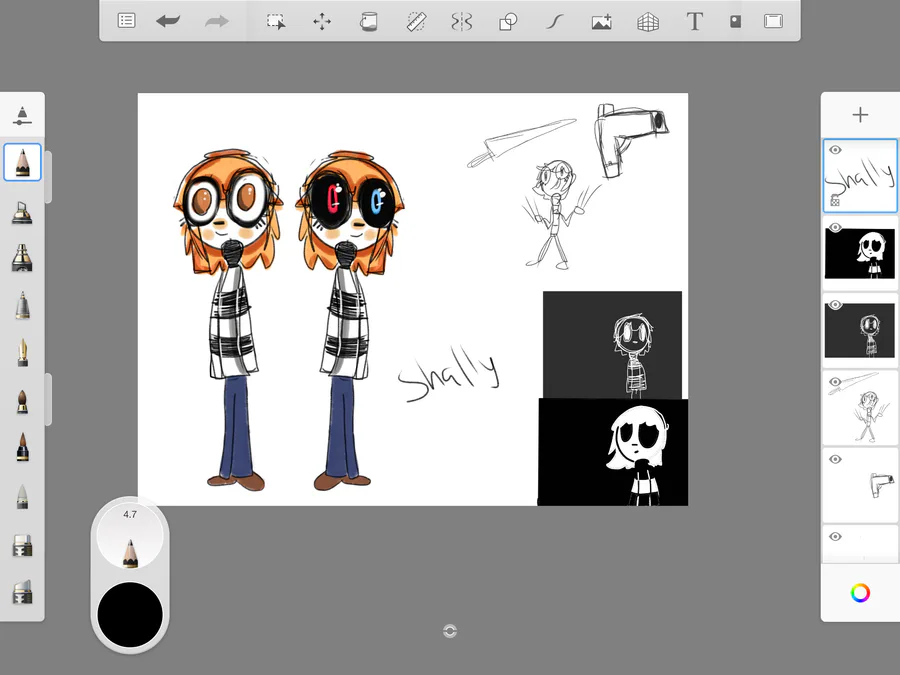This screenshot has width=900, height=675.
Task: Select the fountain ink pen brush
Action: tap(22, 352)
